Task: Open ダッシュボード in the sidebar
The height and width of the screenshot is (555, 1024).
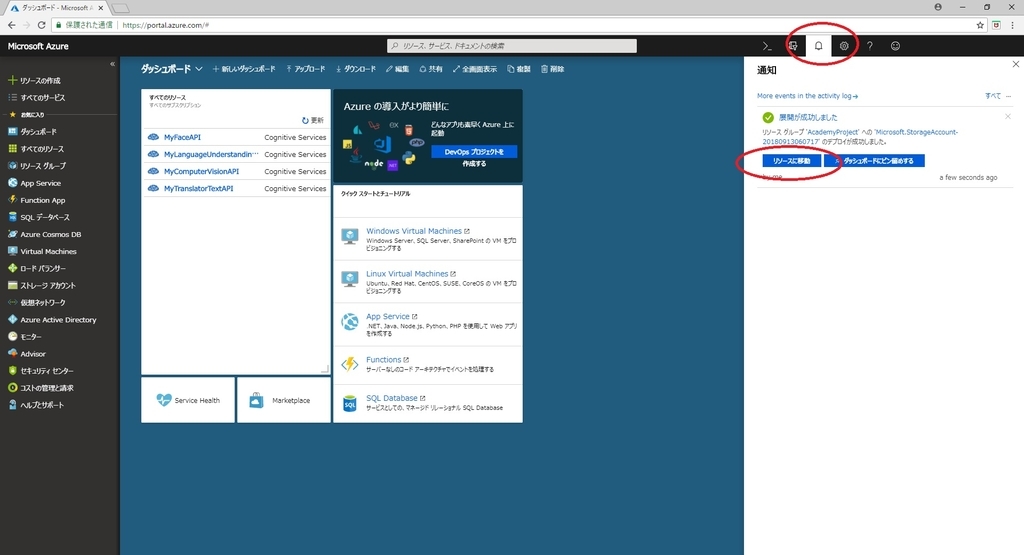Action: [33, 131]
